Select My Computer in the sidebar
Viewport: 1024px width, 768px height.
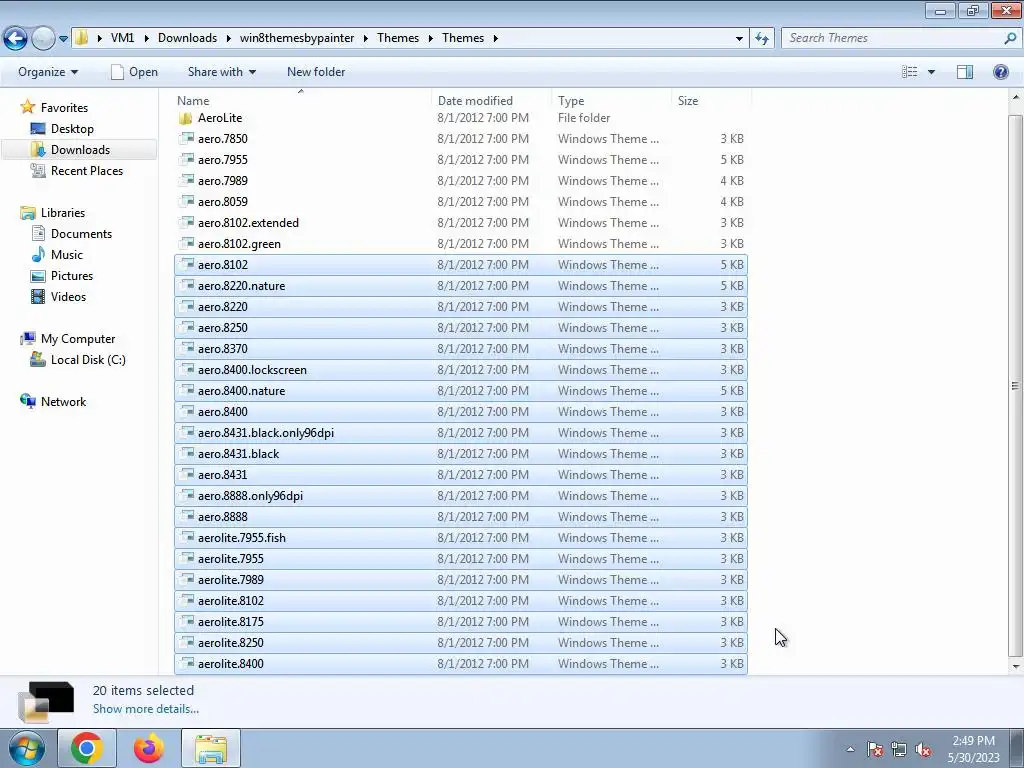(x=78, y=339)
